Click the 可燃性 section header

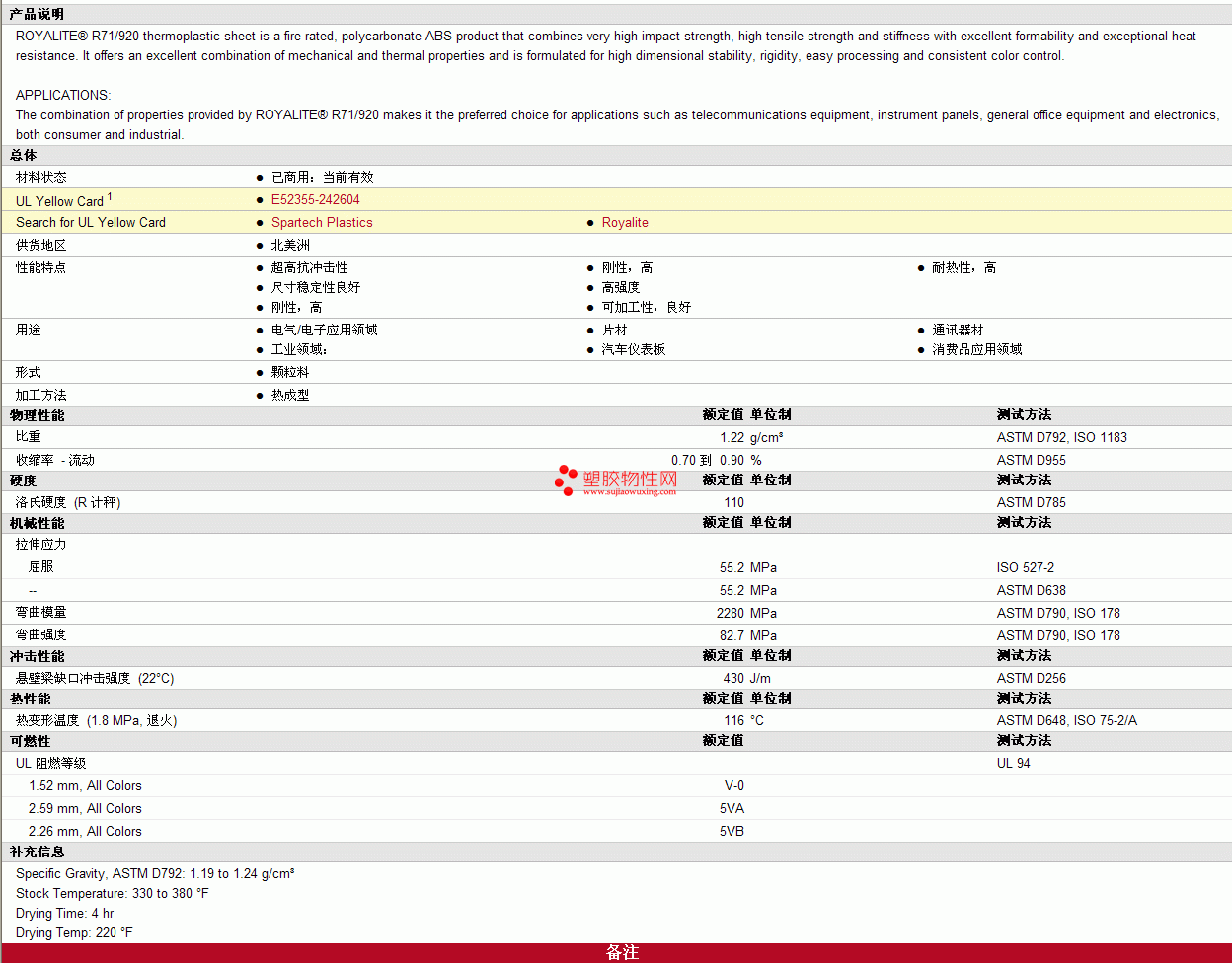coord(30,741)
